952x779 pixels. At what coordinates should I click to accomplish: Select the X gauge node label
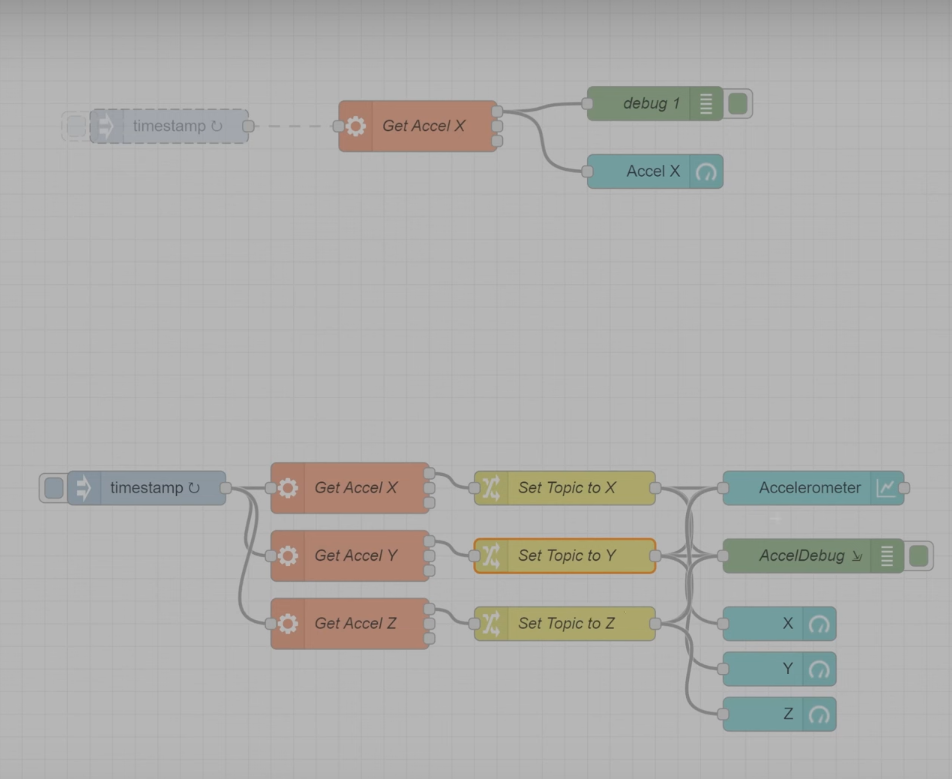[x=787, y=624]
